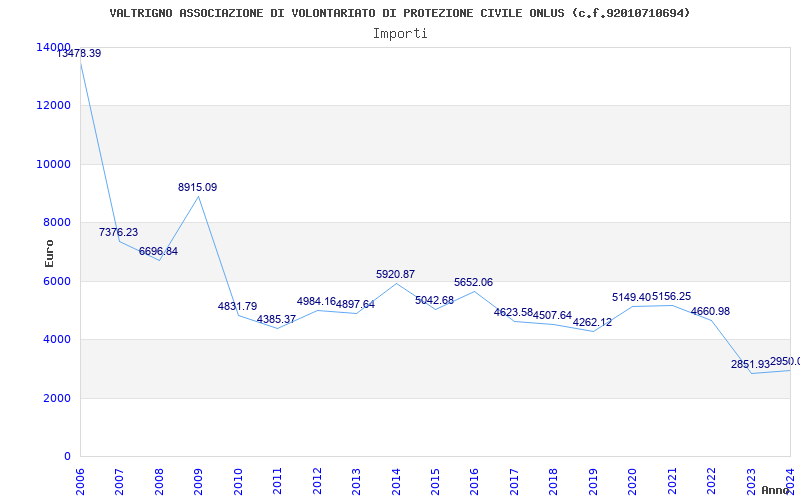Click the 2851.93 lowest value label
This screenshot has width=800, height=500.
click(750, 364)
